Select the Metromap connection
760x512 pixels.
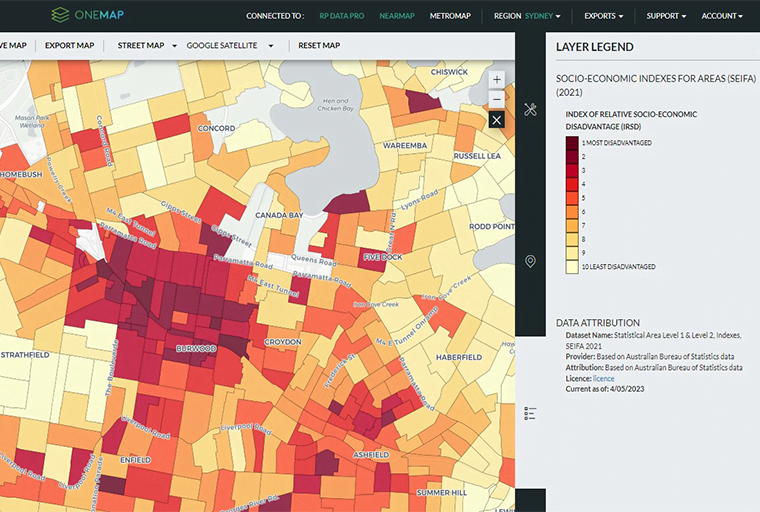coord(449,16)
